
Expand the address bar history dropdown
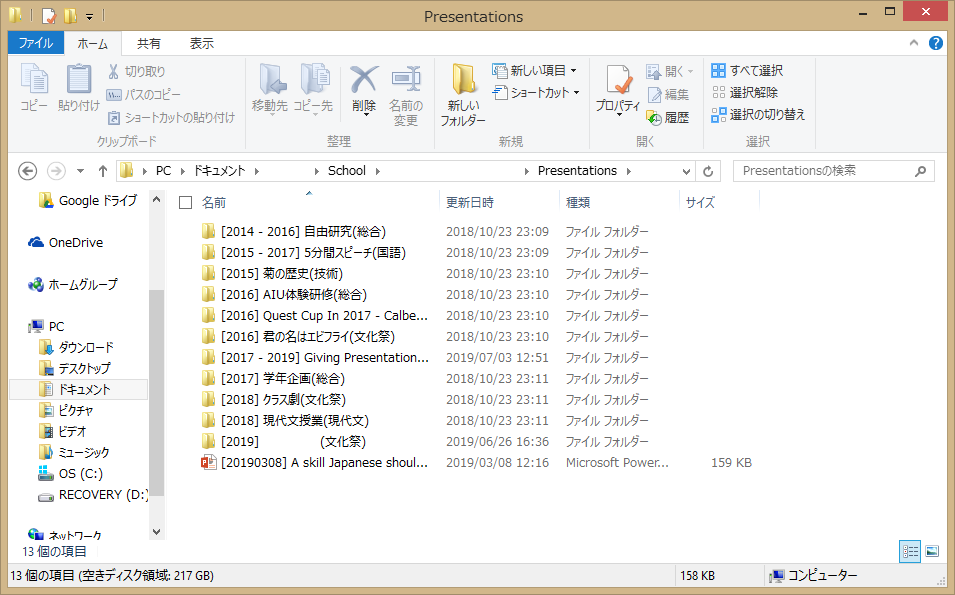coord(686,171)
